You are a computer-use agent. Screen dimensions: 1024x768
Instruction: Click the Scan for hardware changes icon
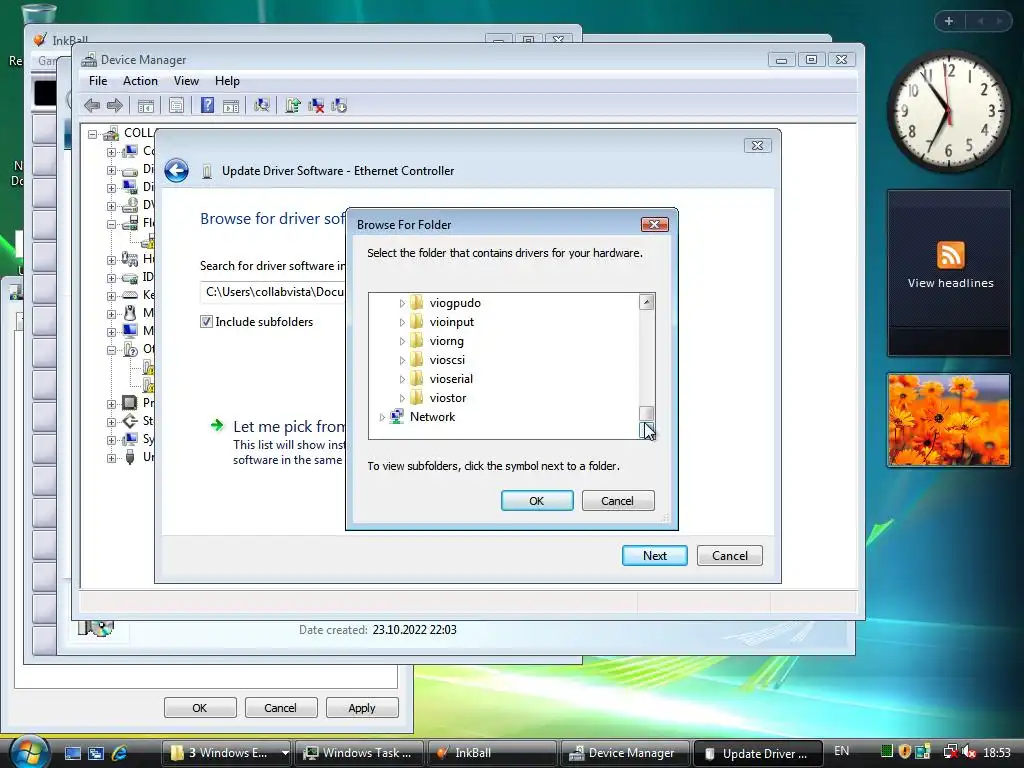point(262,105)
